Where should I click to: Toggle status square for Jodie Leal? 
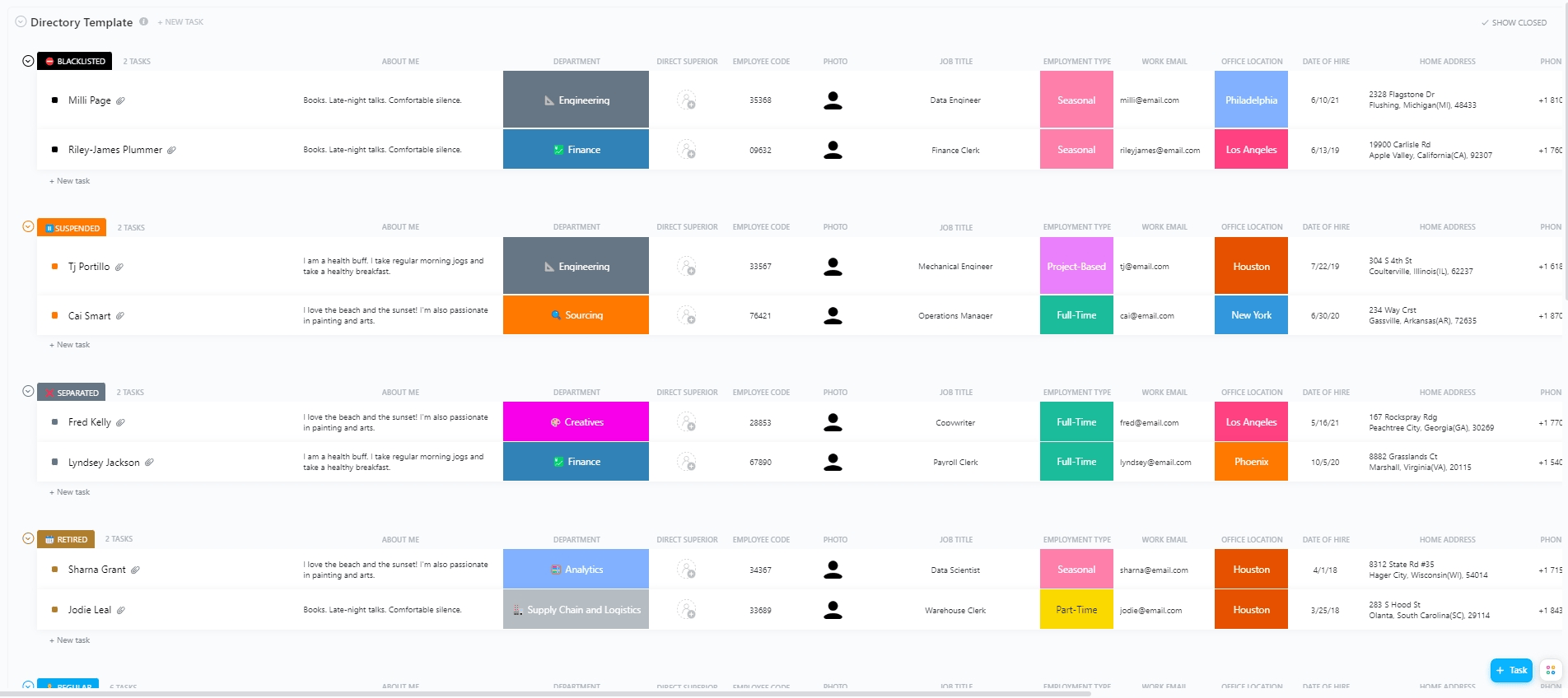click(54, 610)
